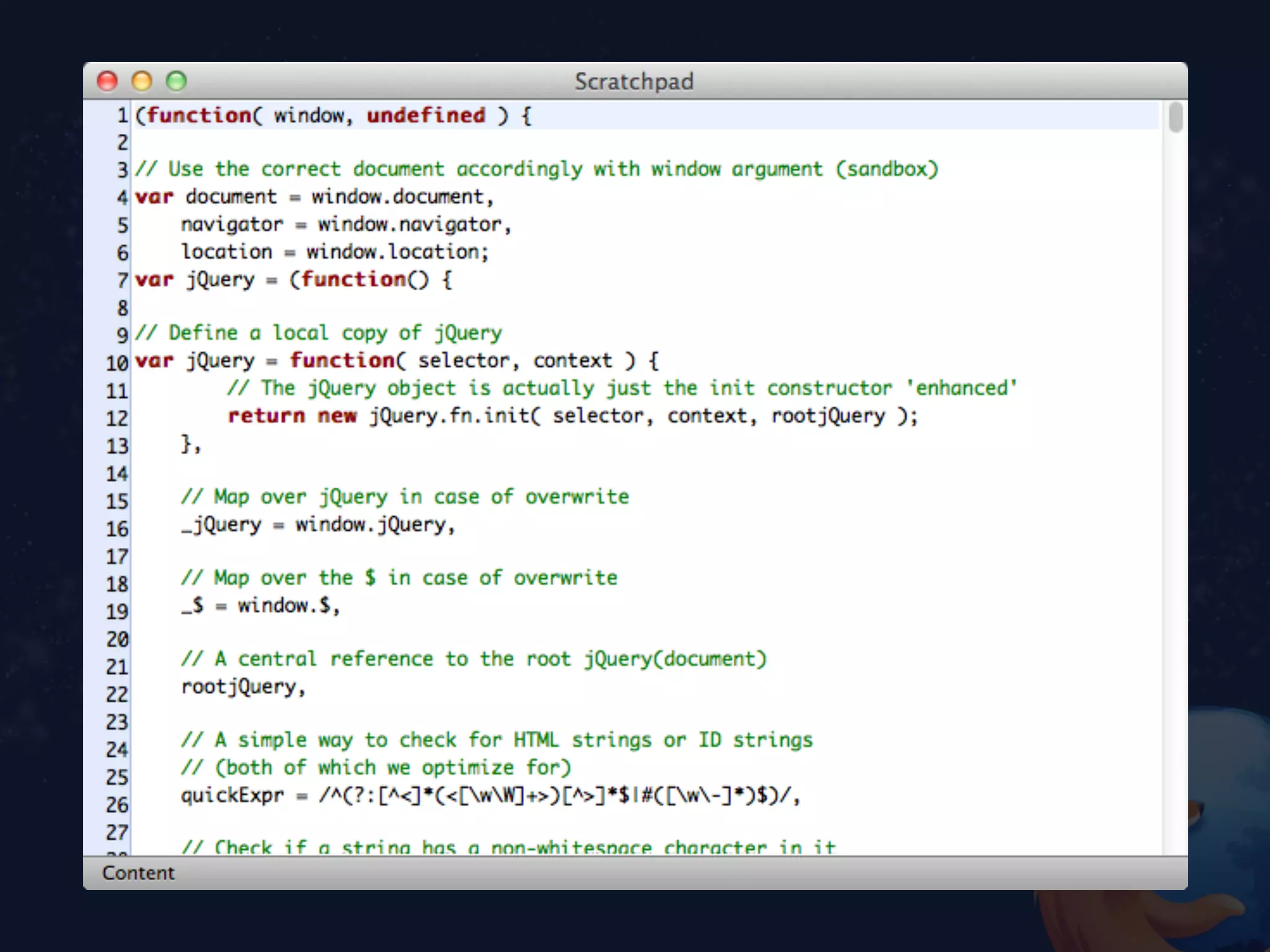The image size is (1270, 952).
Task: Click line number 10 in gutter
Action: (117, 363)
